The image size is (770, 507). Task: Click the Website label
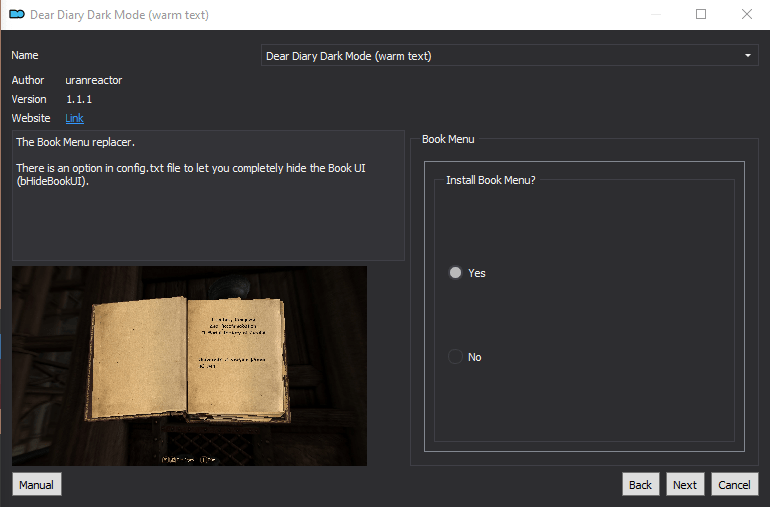pyautogui.click(x=31, y=118)
